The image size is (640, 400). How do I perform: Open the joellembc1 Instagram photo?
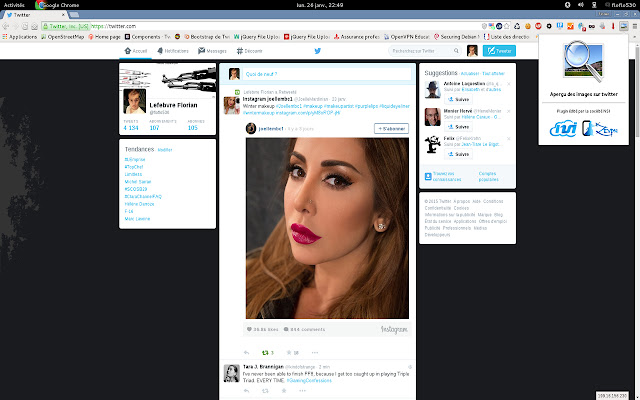(327, 228)
